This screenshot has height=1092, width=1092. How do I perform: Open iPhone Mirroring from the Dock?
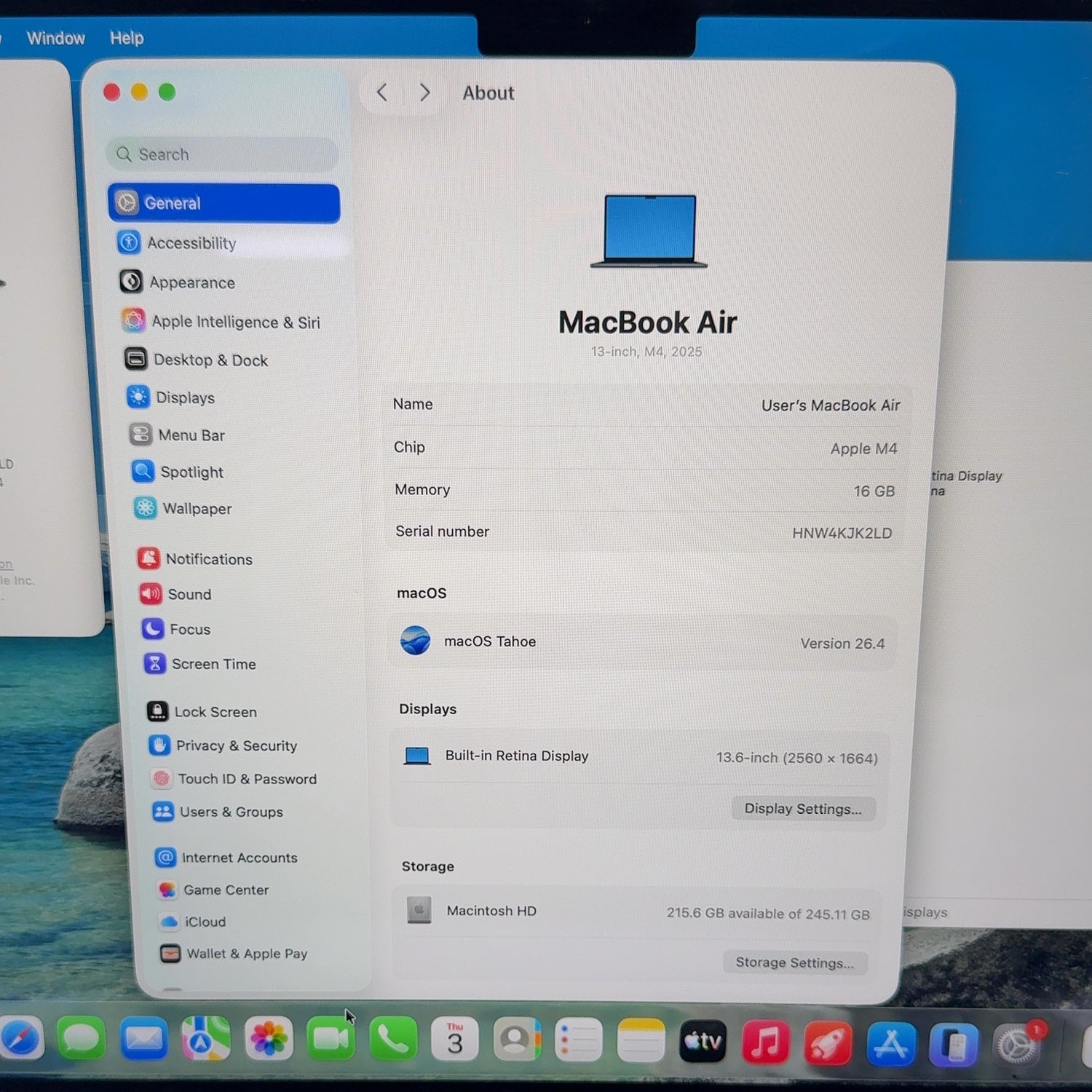(x=954, y=1045)
